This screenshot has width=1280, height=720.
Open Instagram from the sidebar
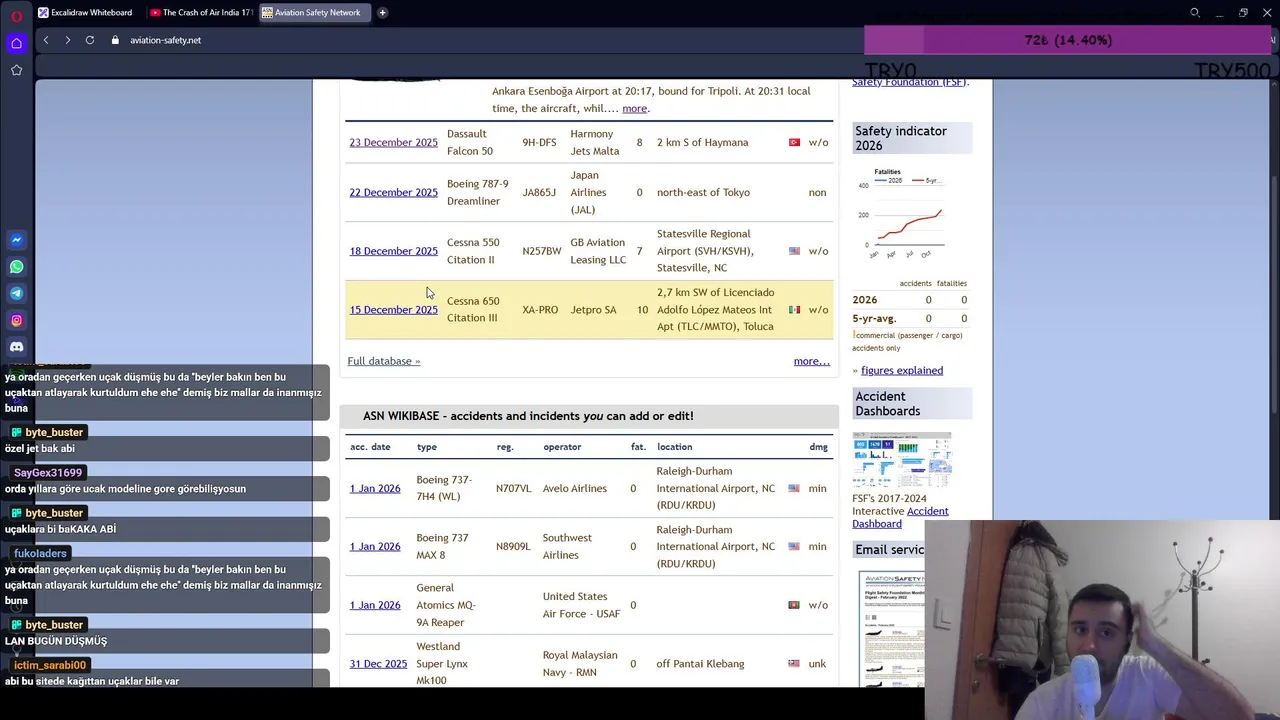coord(16,321)
